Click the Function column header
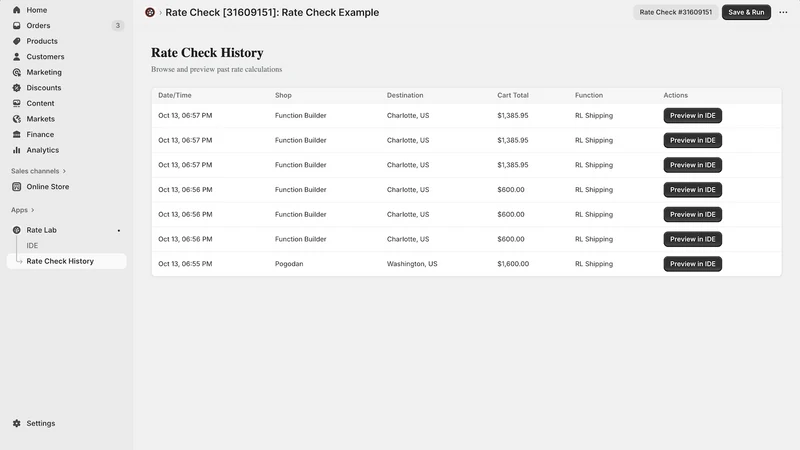Viewport: 800px width, 450px height. pyautogui.click(x=589, y=95)
